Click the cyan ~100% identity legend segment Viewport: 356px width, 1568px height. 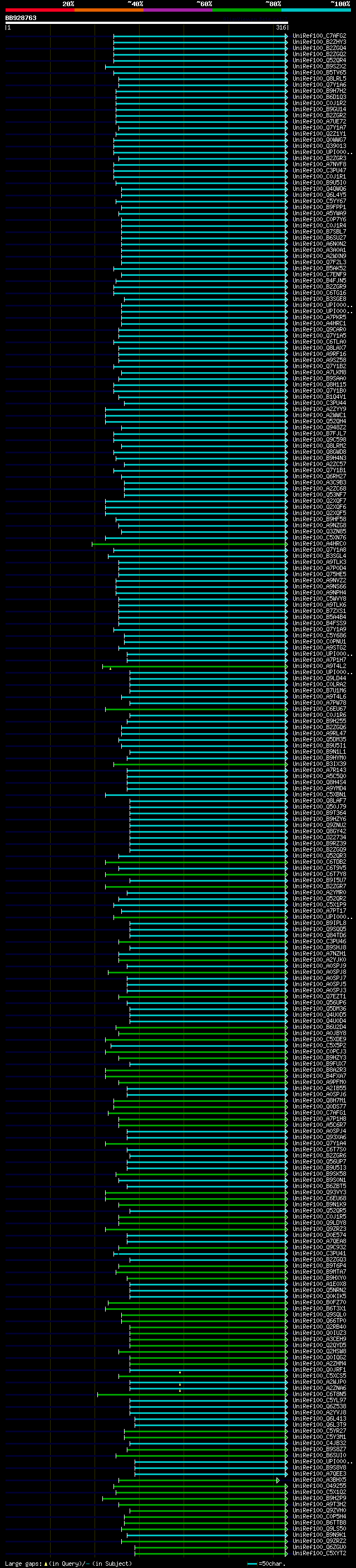tap(317, 10)
